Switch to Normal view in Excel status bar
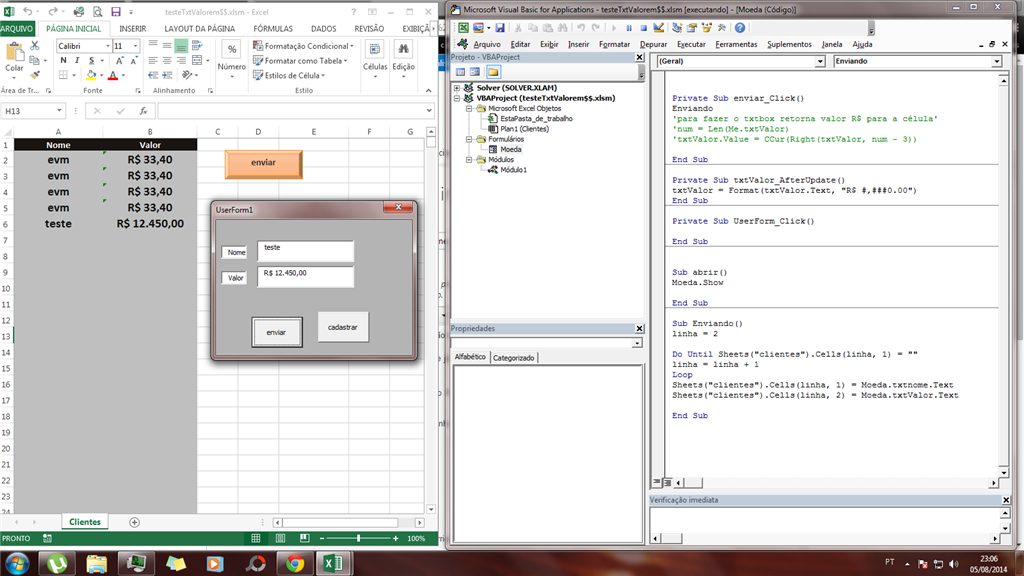The width and height of the screenshot is (1024, 576). [x=256, y=538]
